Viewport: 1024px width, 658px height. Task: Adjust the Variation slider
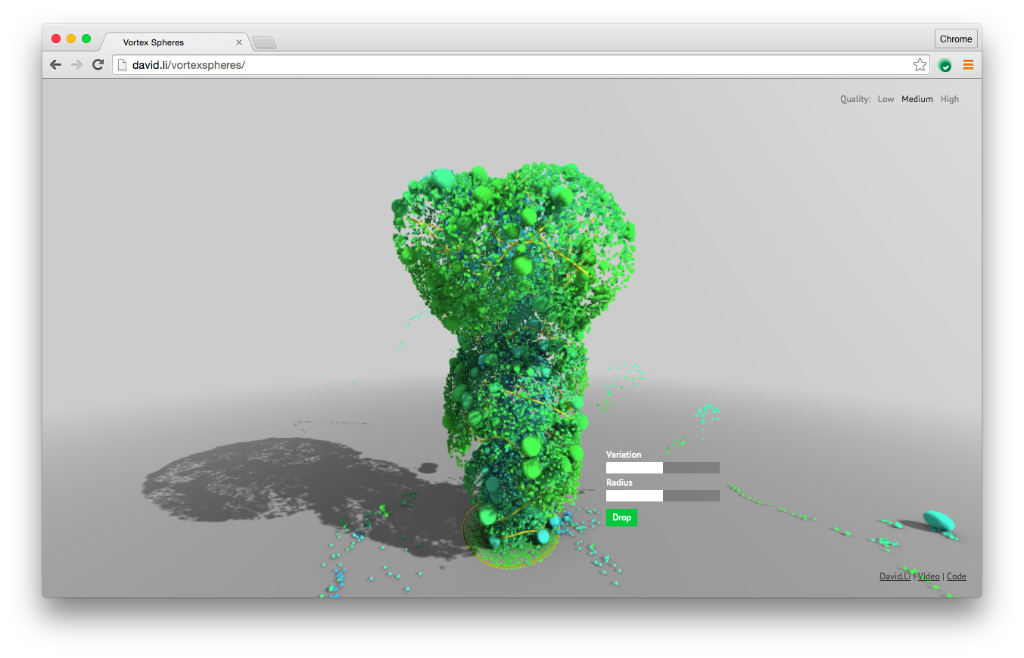coord(663,467)
